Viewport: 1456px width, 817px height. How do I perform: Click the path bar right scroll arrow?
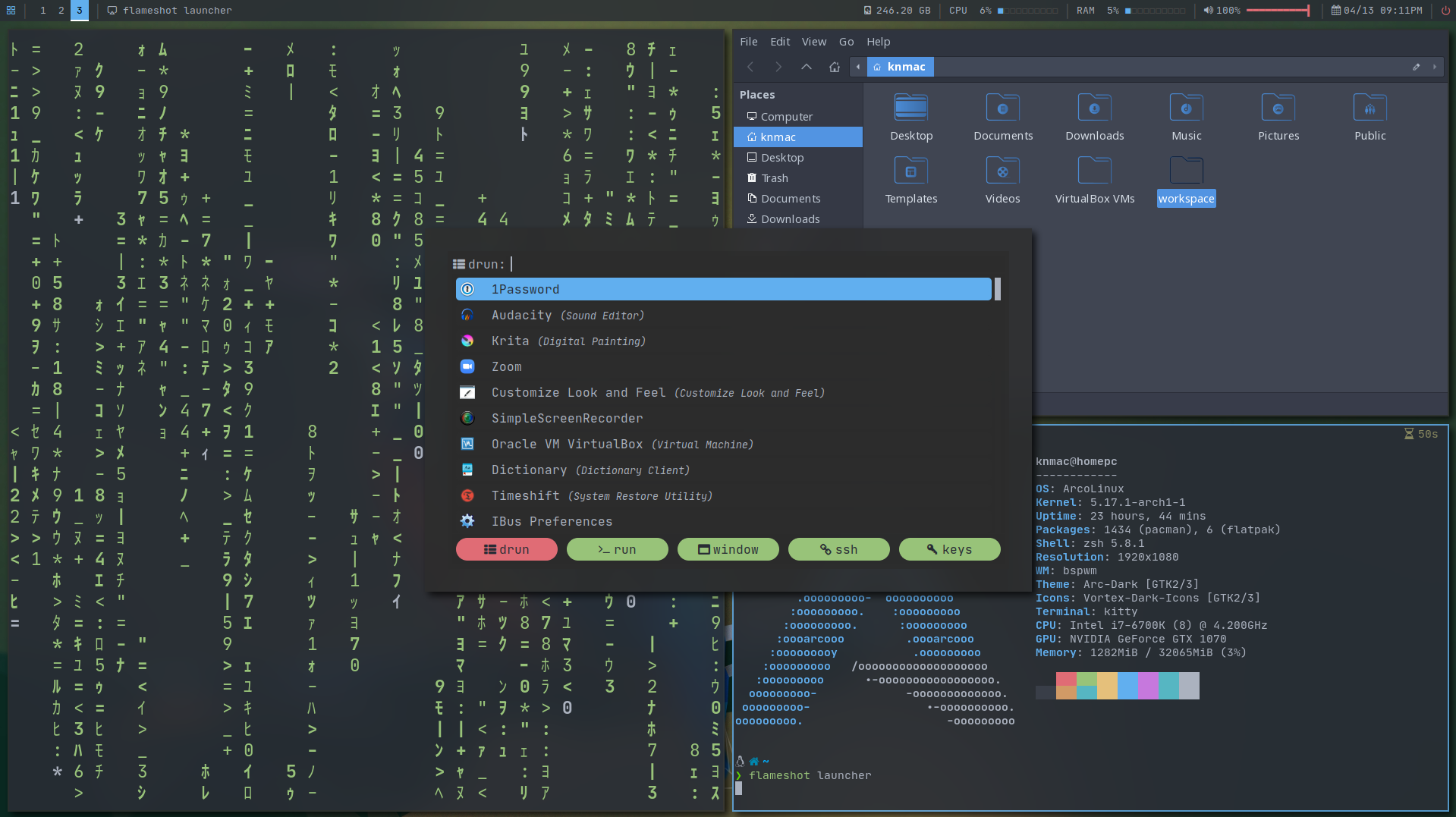point(1434,67)
